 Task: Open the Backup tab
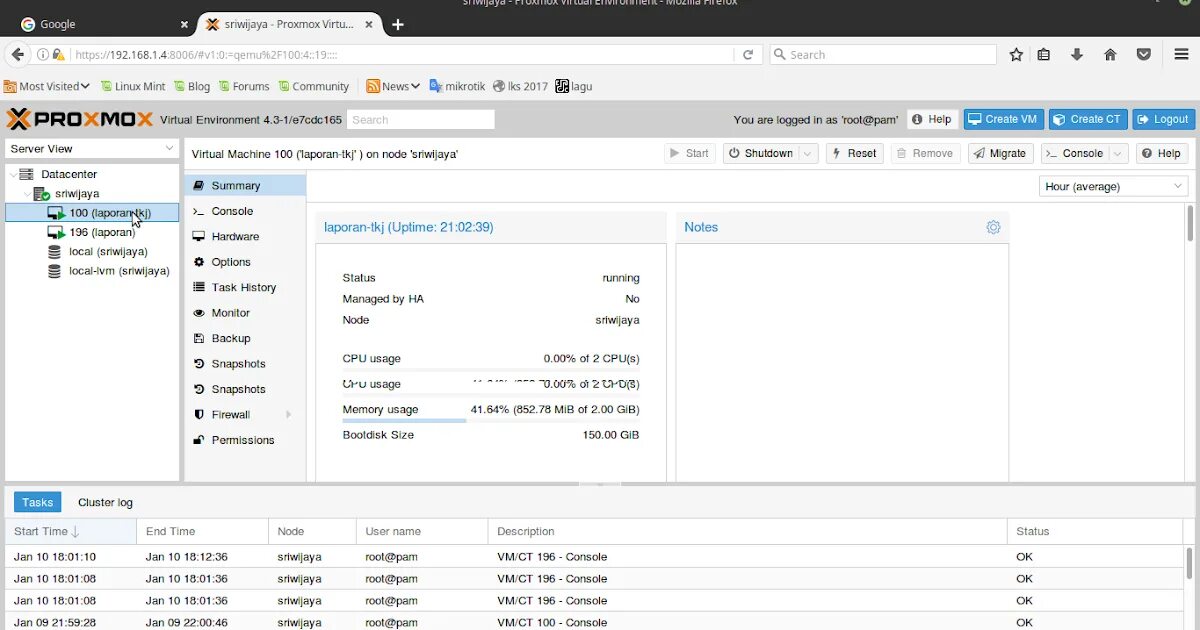click(245, 339)
